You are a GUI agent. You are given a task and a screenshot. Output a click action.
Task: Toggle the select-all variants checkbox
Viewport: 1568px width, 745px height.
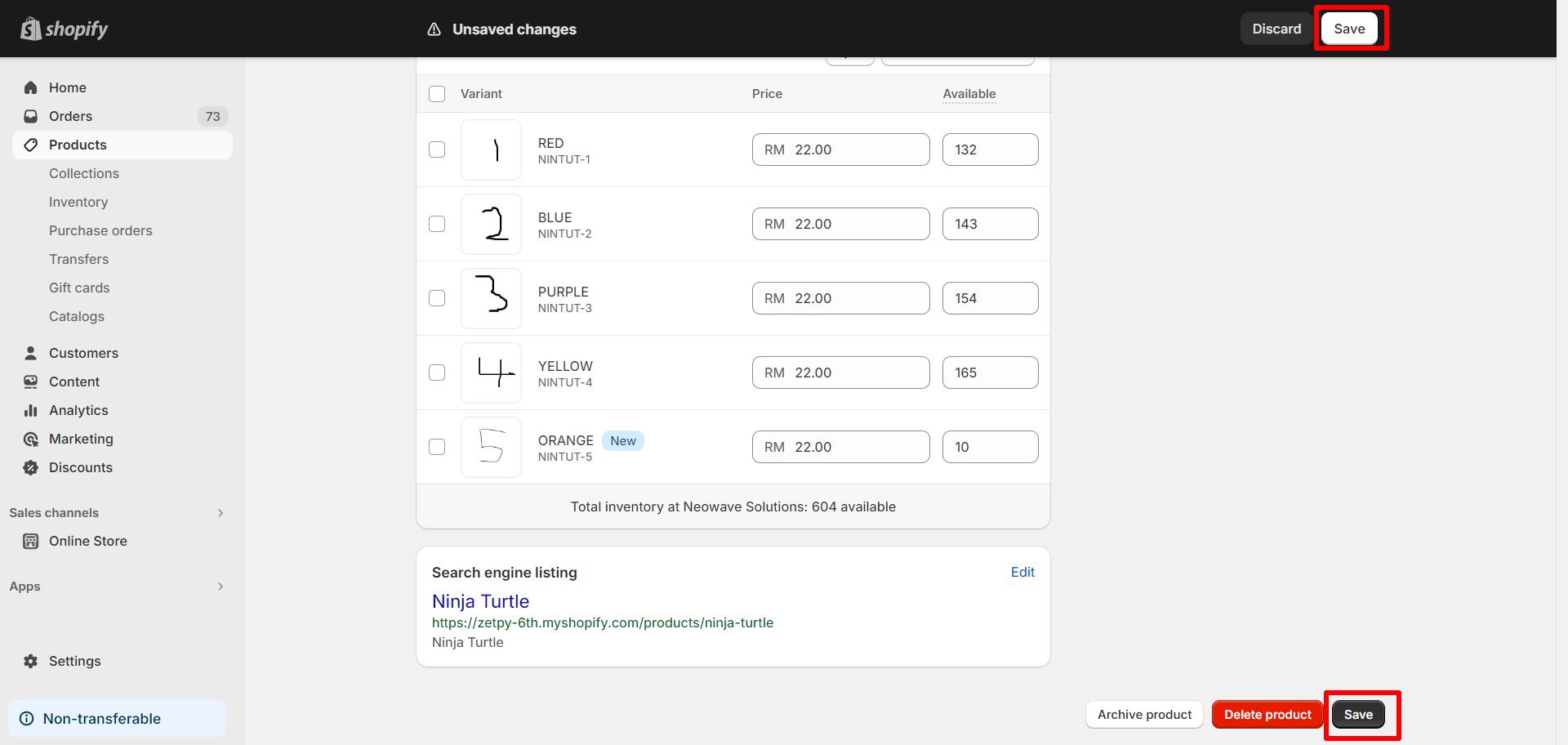[437, 94]
